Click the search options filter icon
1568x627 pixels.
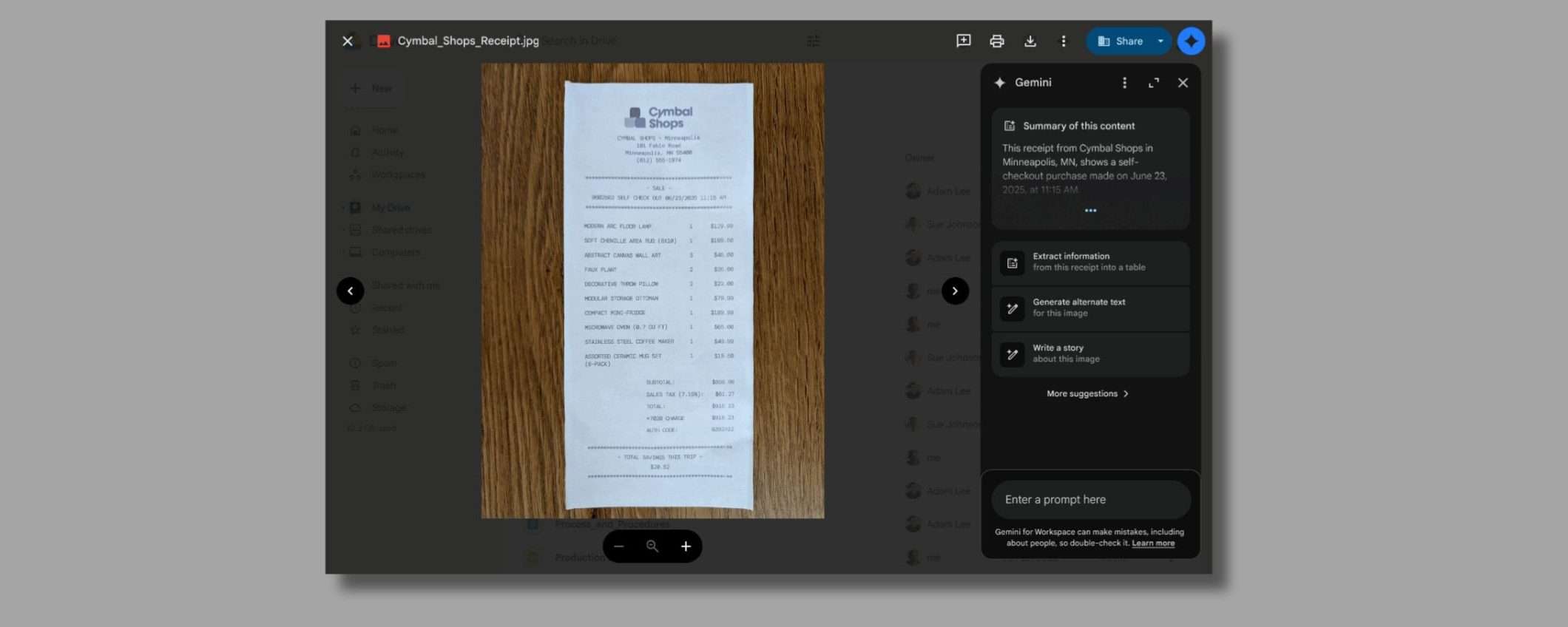(x=813, y=41)
